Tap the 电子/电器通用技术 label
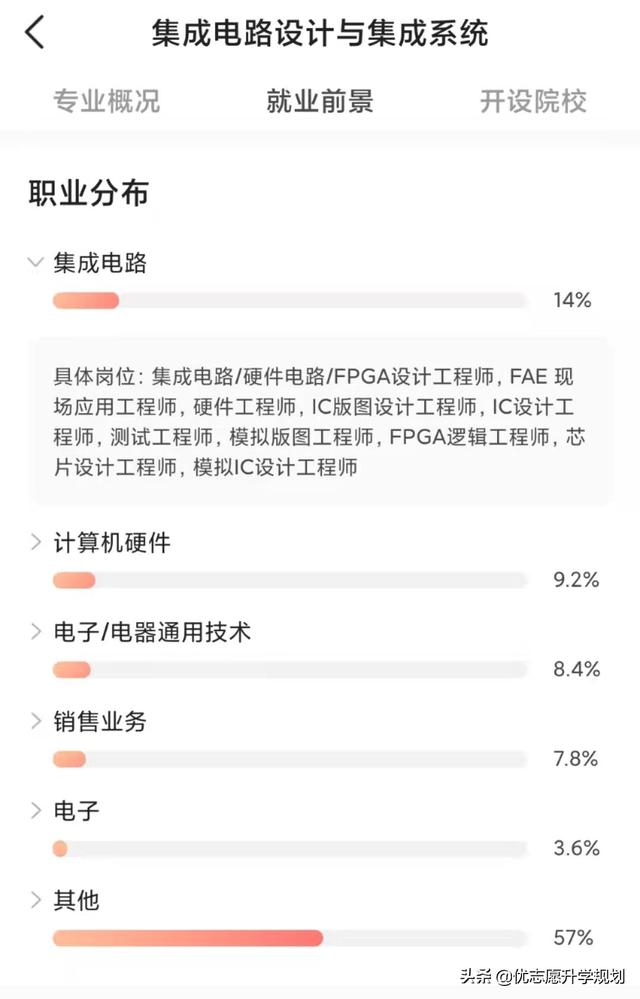The image size is (640, 999). (152, 632)
